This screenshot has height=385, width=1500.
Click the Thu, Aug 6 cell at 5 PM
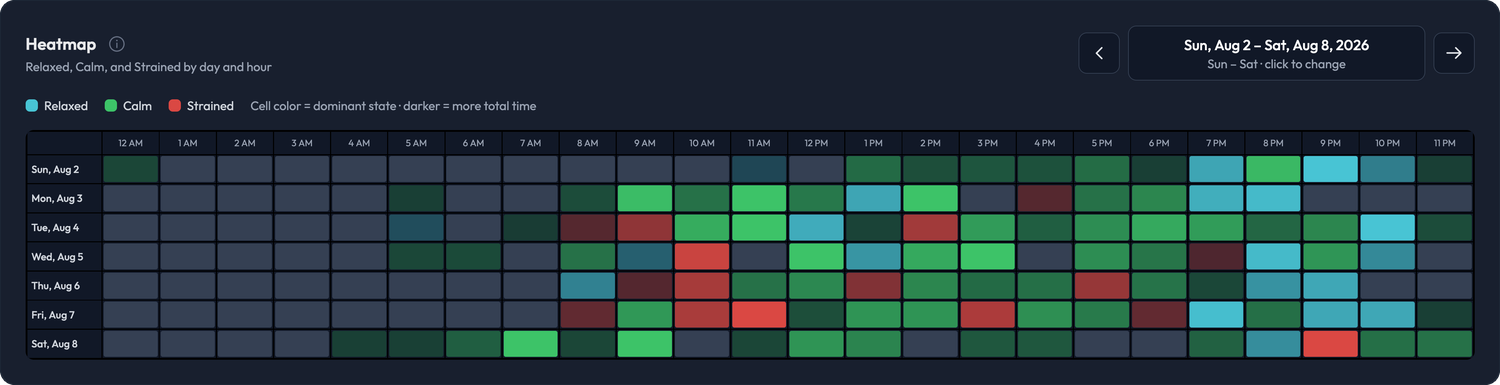click(x=1103, y=286)
